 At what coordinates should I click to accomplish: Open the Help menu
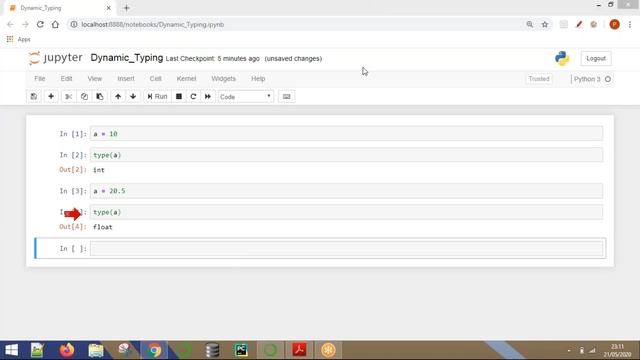pos(258,78)
